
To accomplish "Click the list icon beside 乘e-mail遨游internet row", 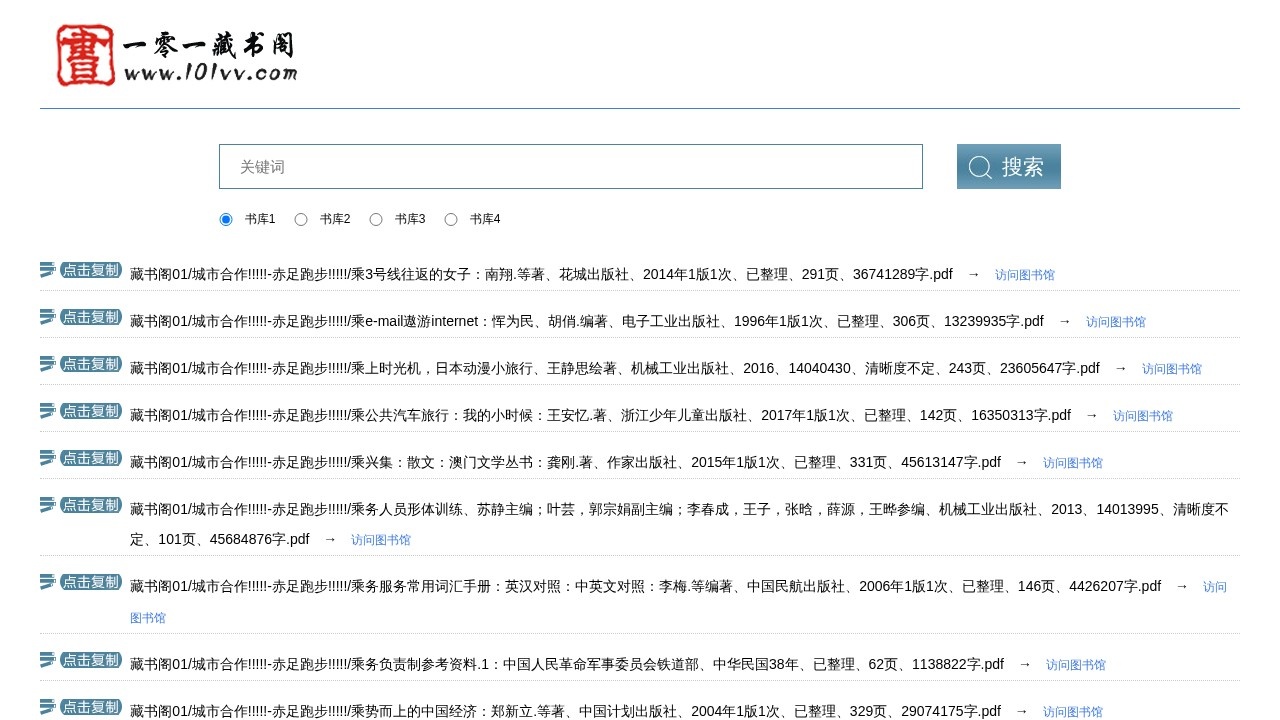I will click(x=46, y=315).
